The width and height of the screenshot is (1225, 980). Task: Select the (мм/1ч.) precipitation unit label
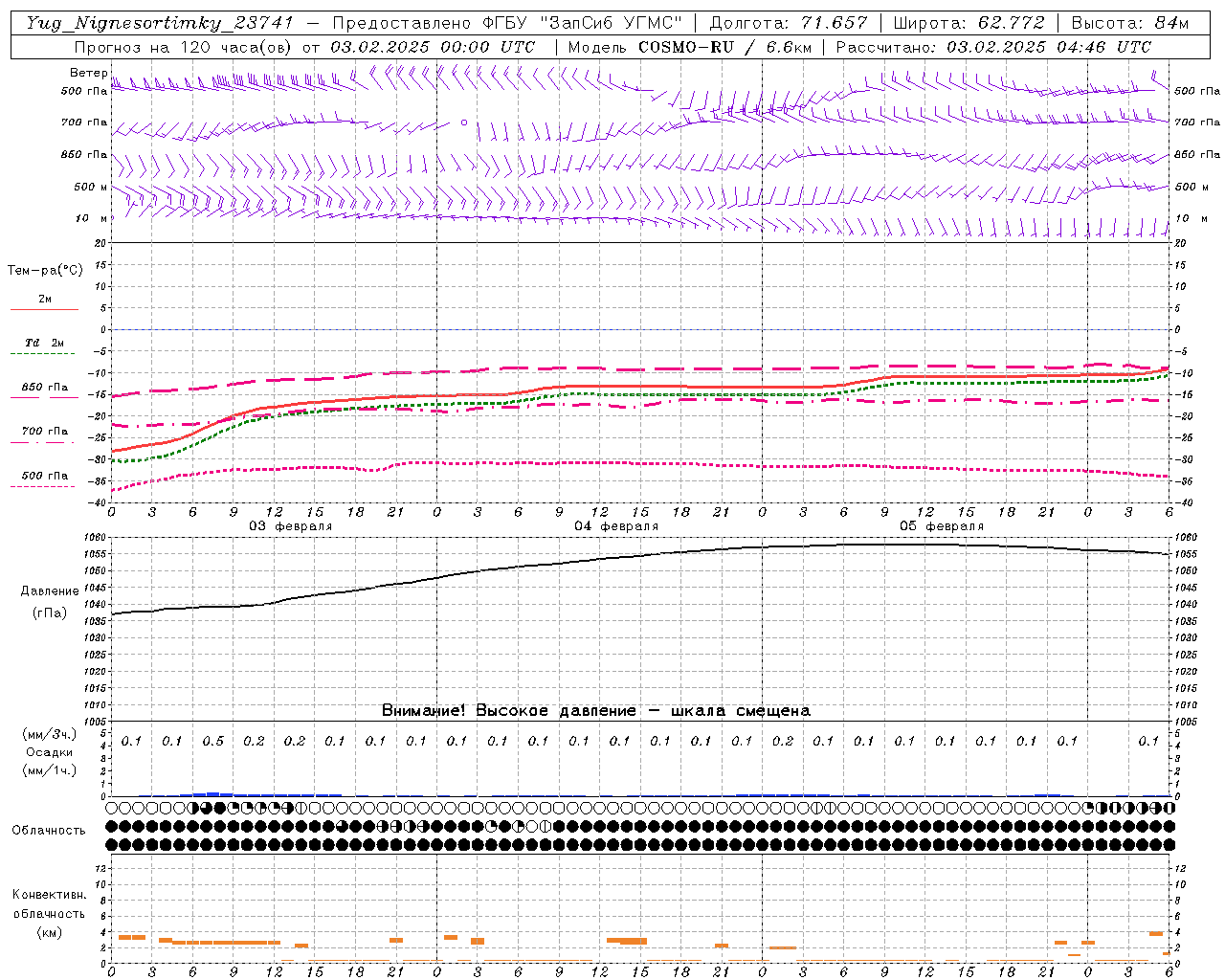(x=50, y=771)
